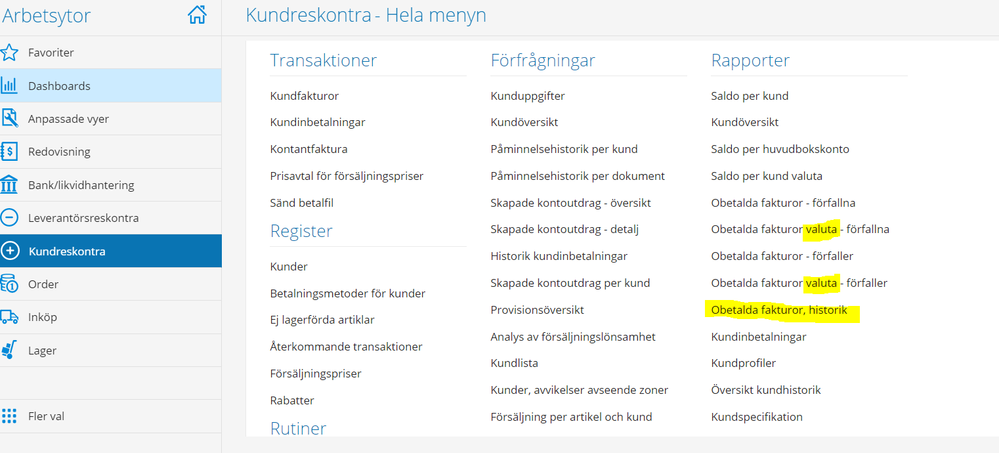Viewport: 999px width, 453px height.
Task: Open Obetalda fakturor valuta - förfaller
Action: click(799, 283)
